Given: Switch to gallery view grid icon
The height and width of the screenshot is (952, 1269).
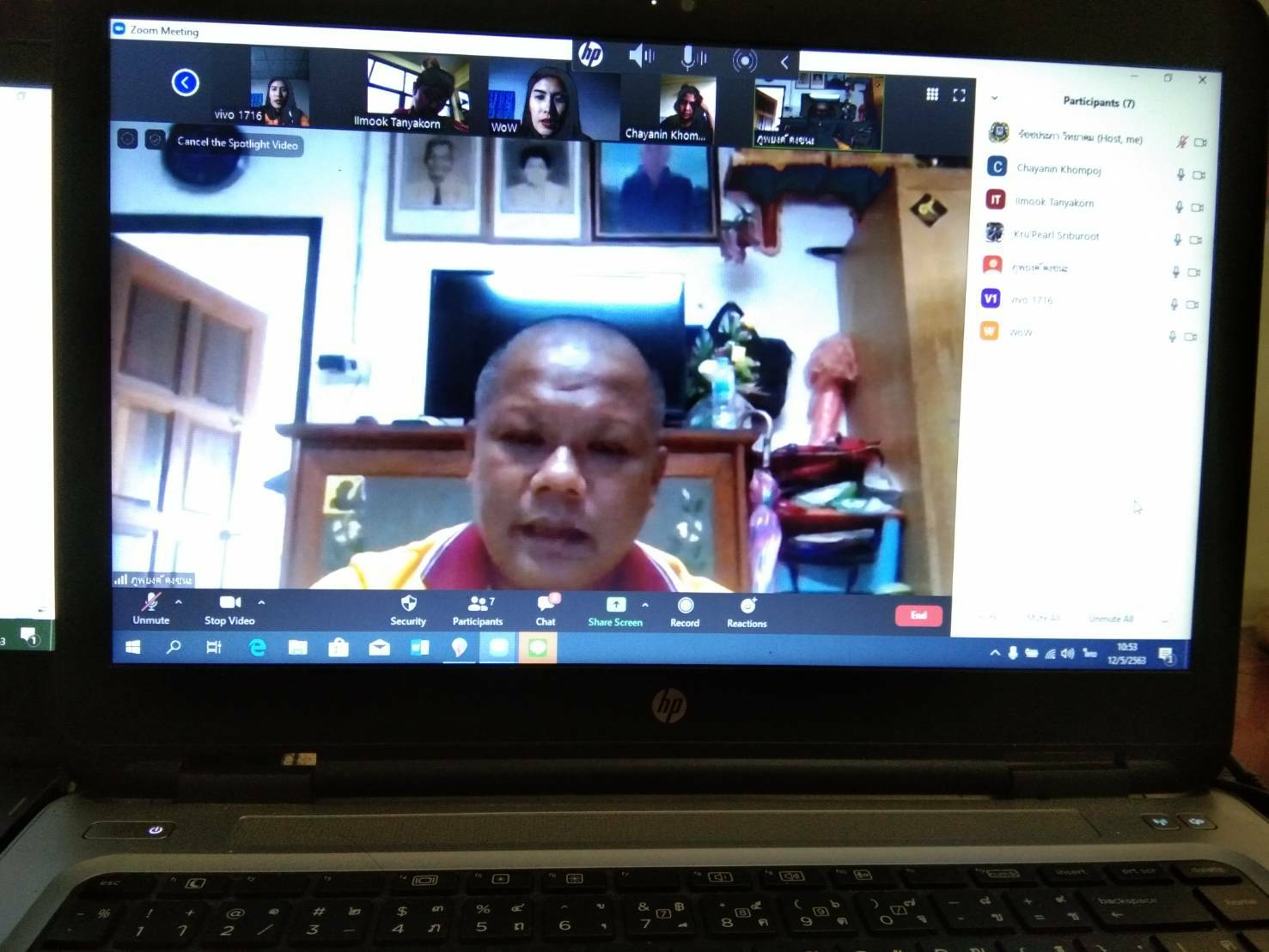Looking at the screenshot, I should 932,94.
